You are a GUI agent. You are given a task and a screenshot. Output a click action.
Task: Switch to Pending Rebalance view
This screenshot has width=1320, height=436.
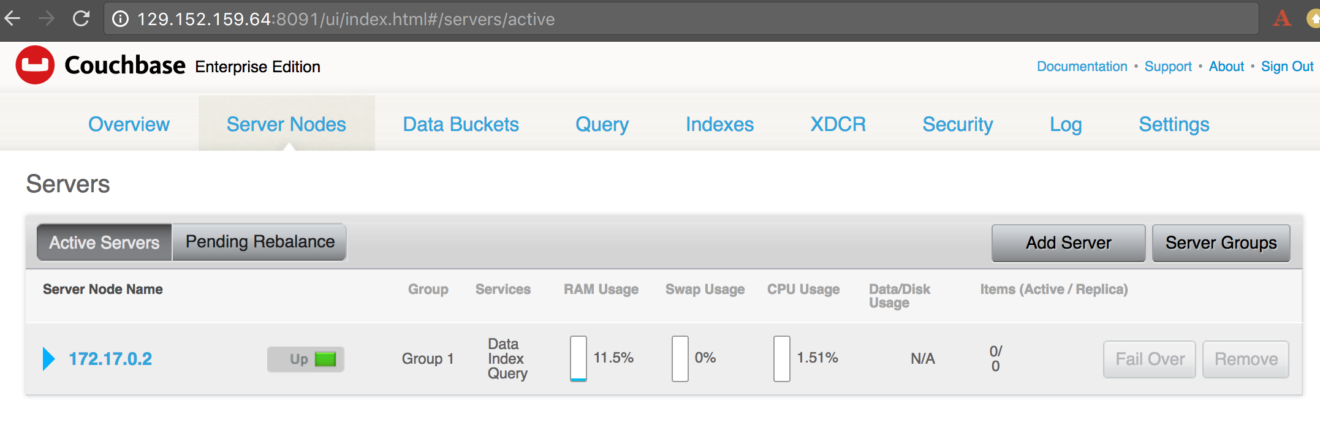(x=259, y=242)
